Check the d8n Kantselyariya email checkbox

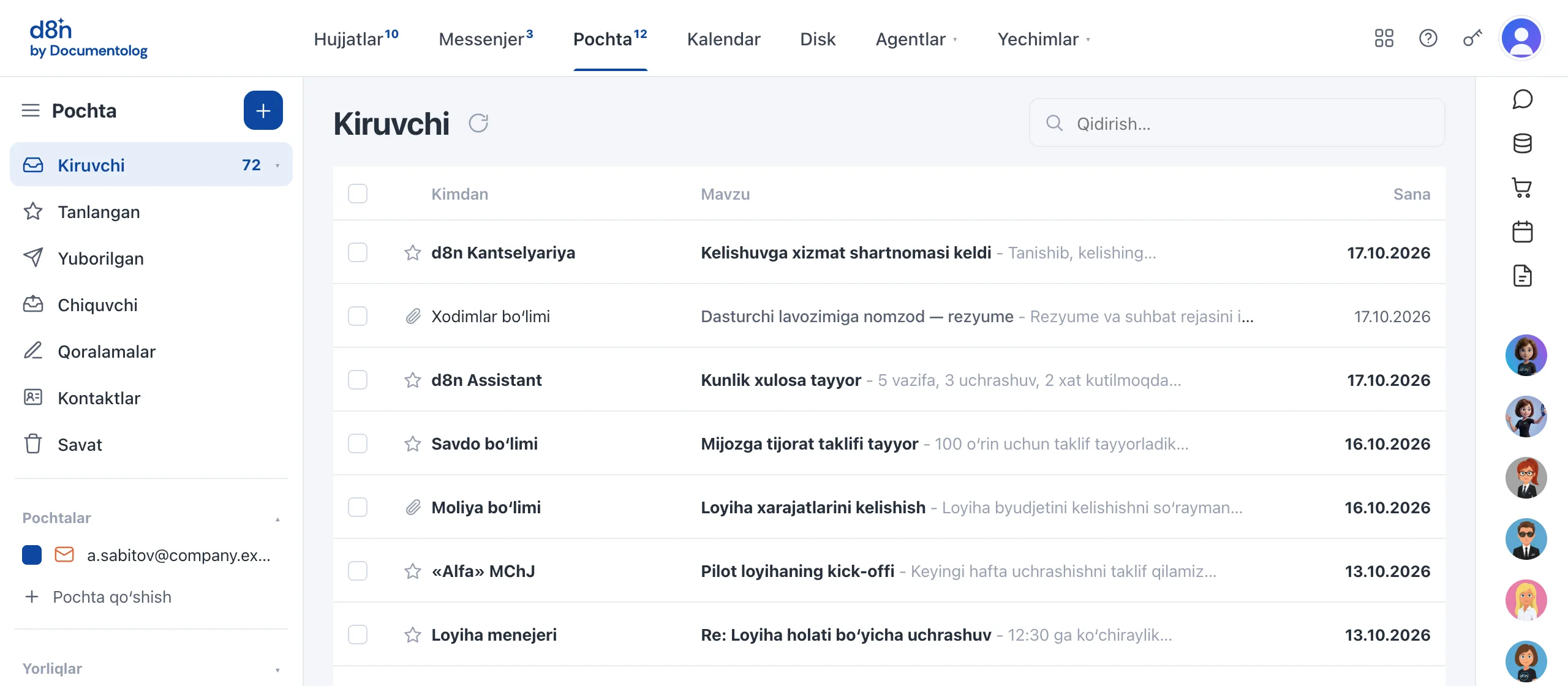(358, 252)
